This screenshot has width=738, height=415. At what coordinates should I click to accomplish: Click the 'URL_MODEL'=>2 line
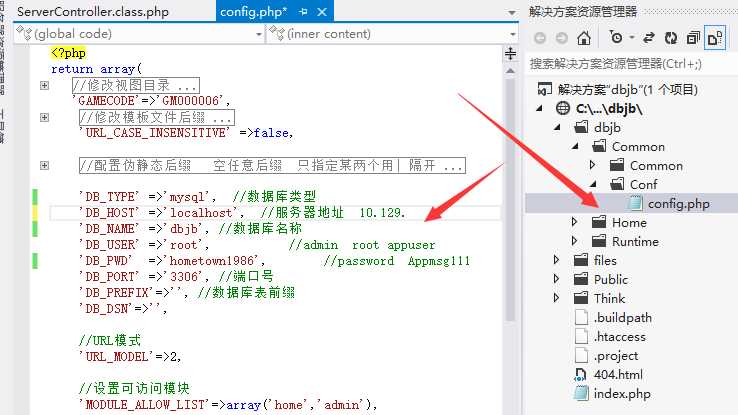[x=129, y=357]
